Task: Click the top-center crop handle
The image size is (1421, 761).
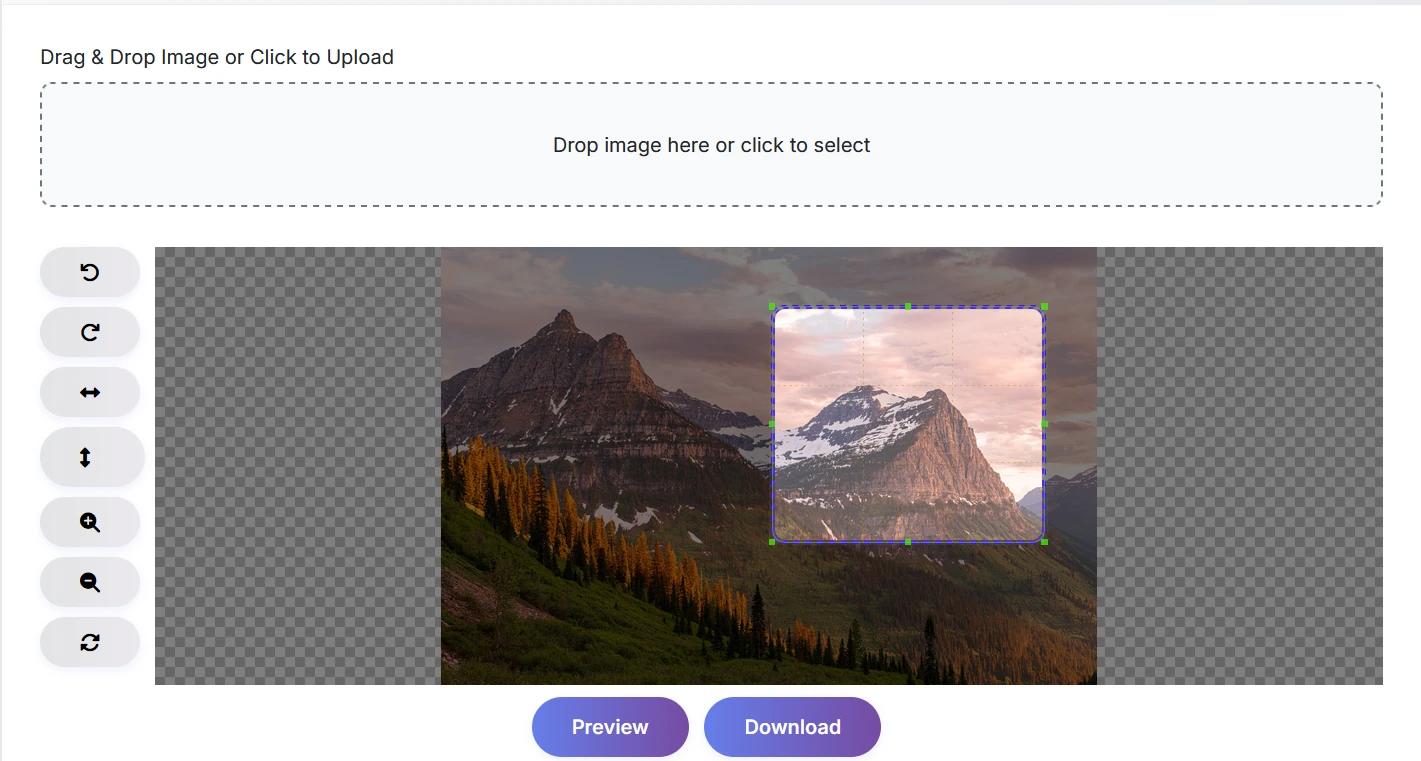Action: click(x=908, y=307)
